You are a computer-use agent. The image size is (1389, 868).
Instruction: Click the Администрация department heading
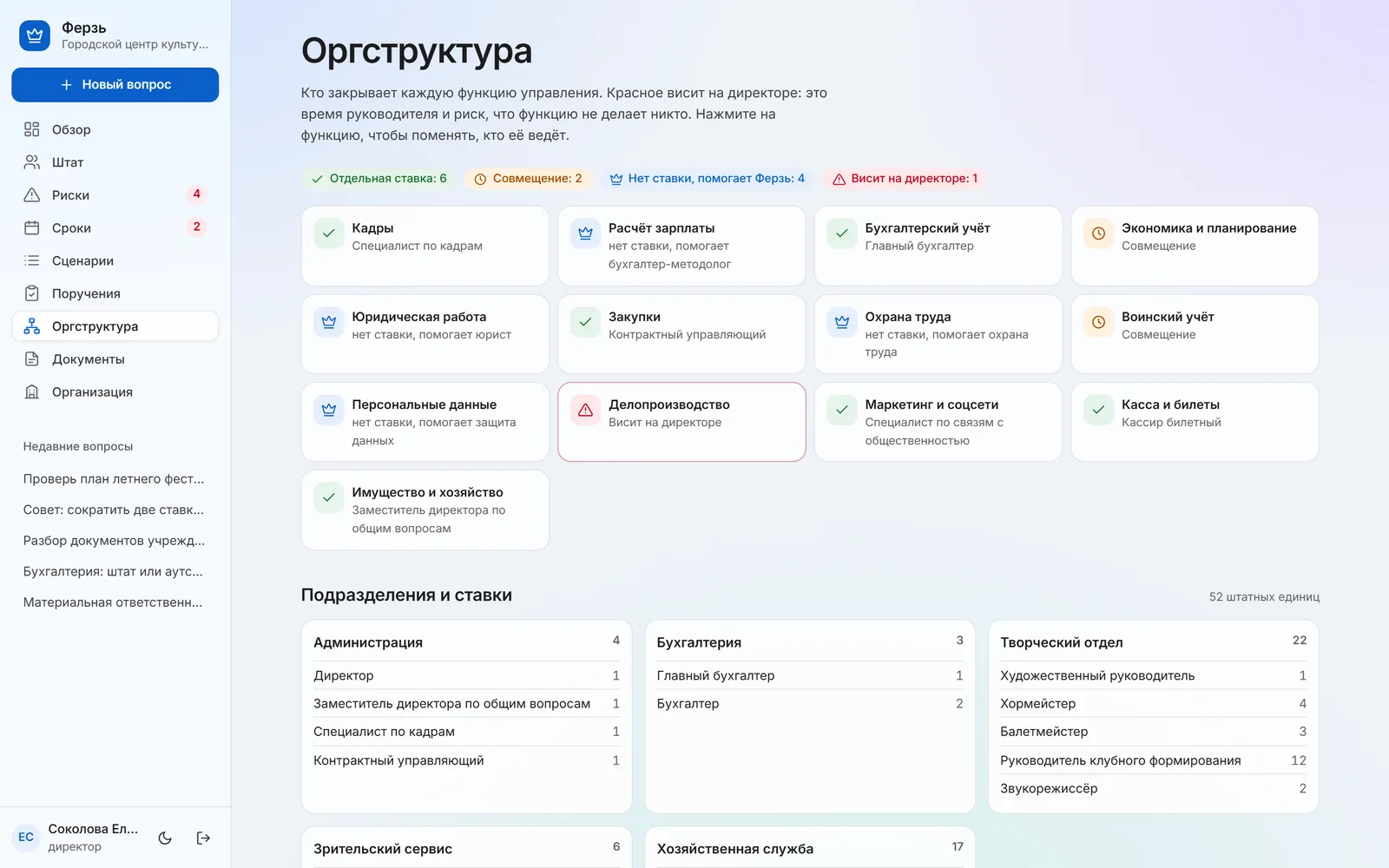(x=368, y=642)
